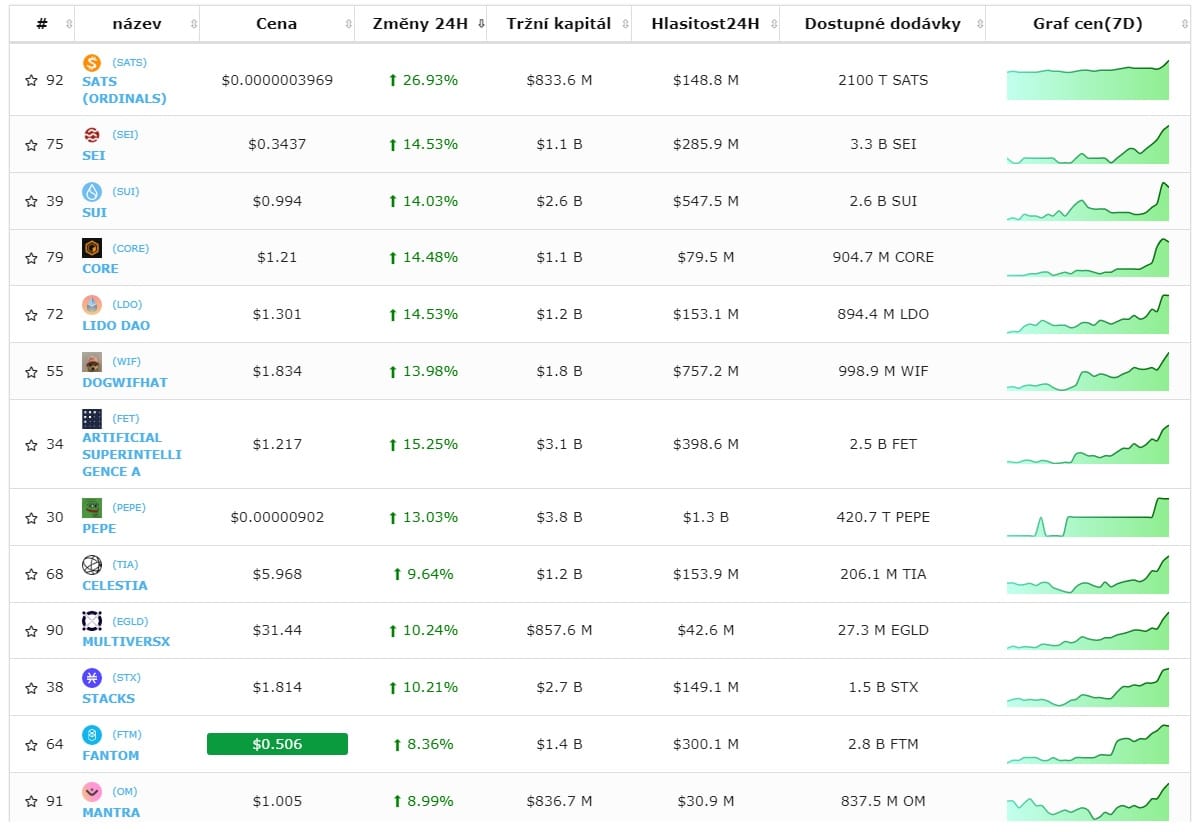Viewport: 1192px width, 832px height.
Task: Click the SUI water drop logo
Action: (92, 192)
